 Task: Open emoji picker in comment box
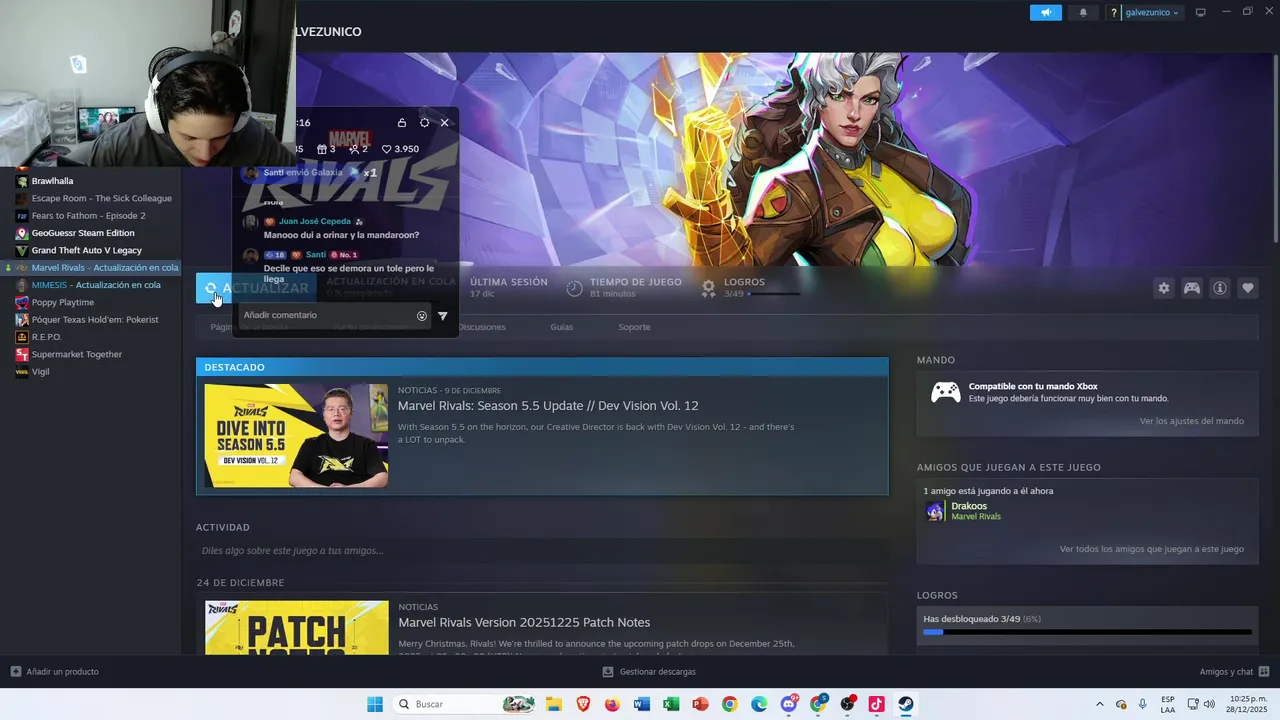[422, 316]
